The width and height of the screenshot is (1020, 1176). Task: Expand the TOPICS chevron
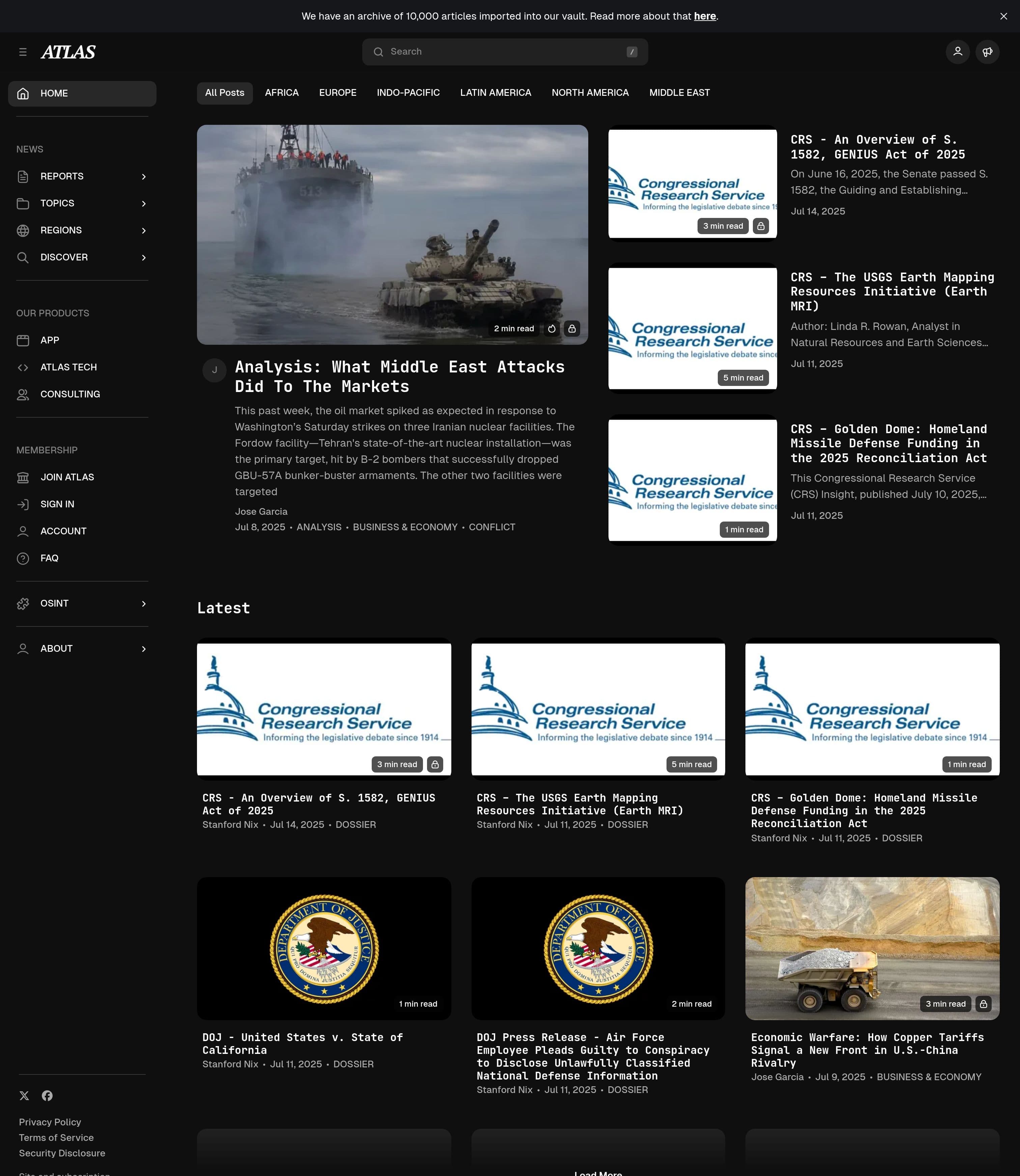(143, 203)
